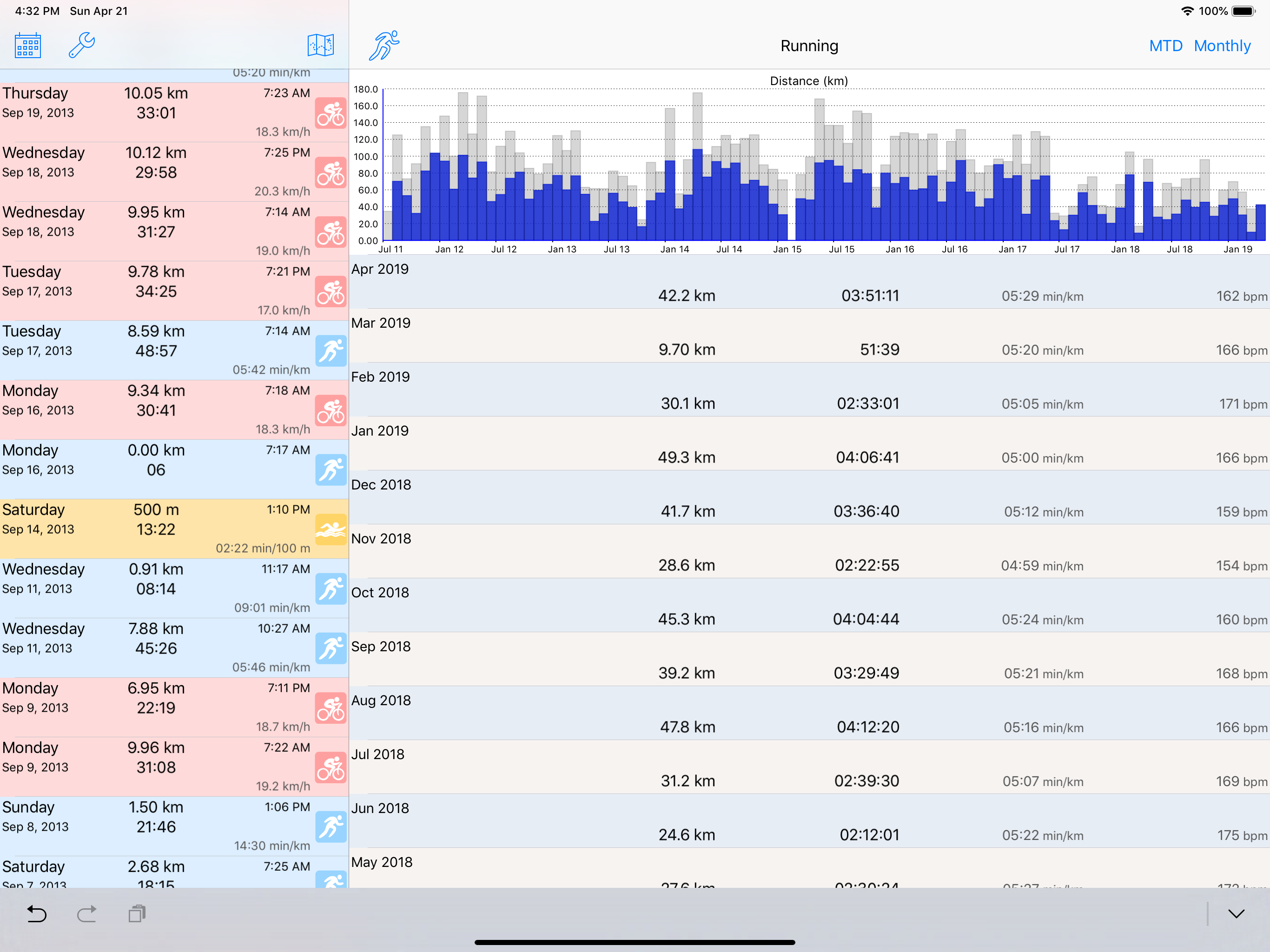Image resolution: width=1270 pixels, height=952 pixels.
Task: Tap 04:12:20 duration for Aug 2018
Action: [867, 727]
